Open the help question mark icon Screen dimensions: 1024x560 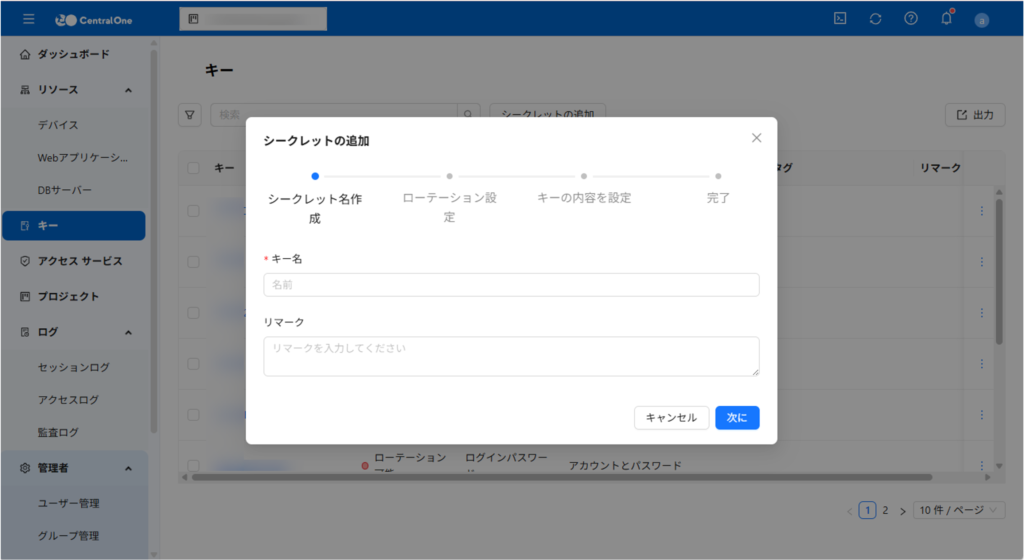[x=910, y=19]
